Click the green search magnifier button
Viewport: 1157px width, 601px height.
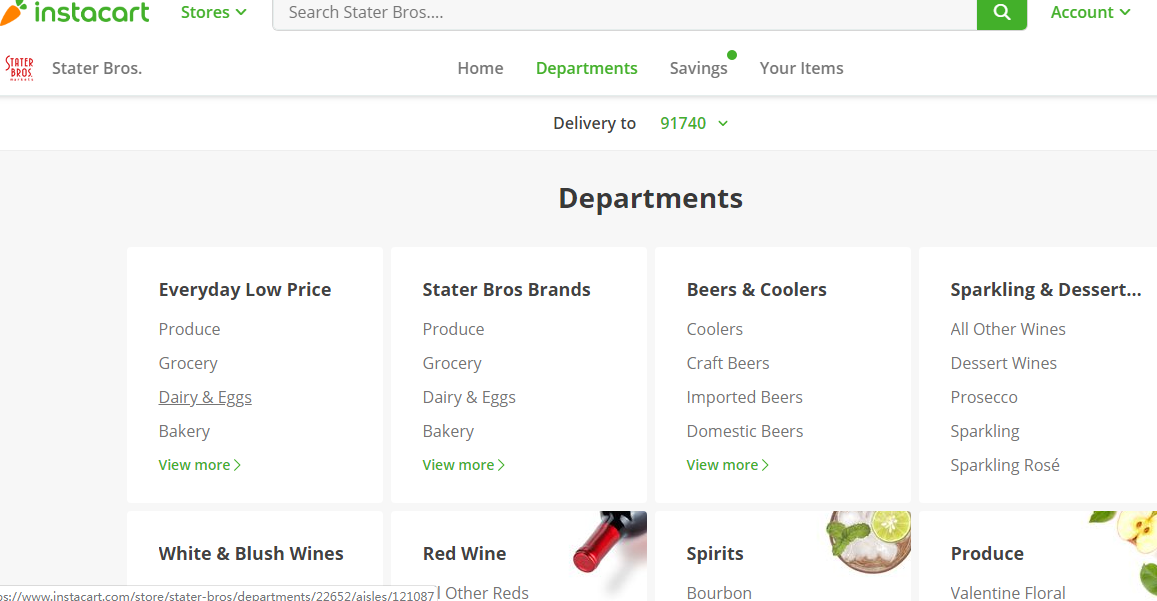pos(1001,13)
